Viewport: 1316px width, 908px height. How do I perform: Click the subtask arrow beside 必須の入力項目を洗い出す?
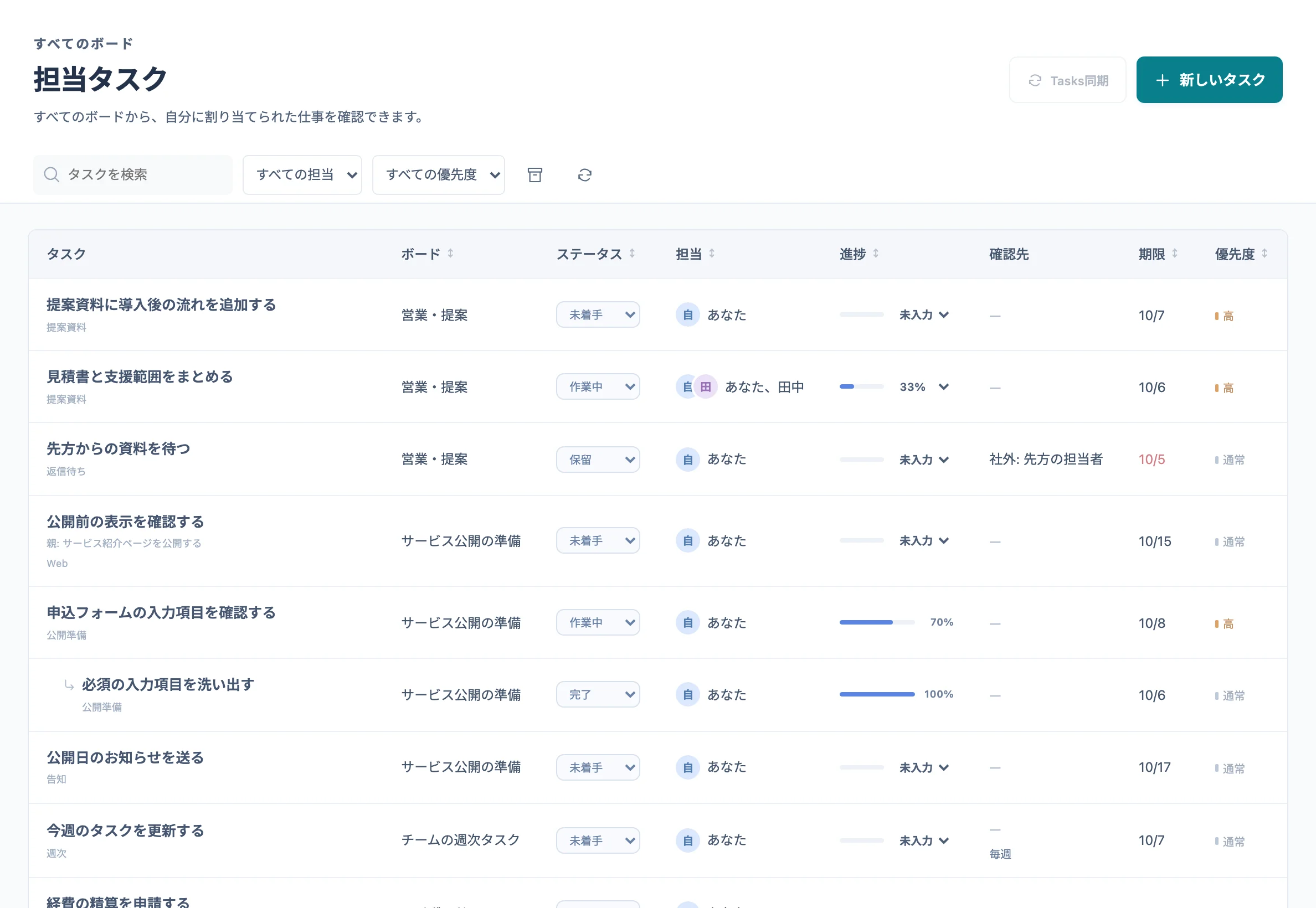pos(69,685)
